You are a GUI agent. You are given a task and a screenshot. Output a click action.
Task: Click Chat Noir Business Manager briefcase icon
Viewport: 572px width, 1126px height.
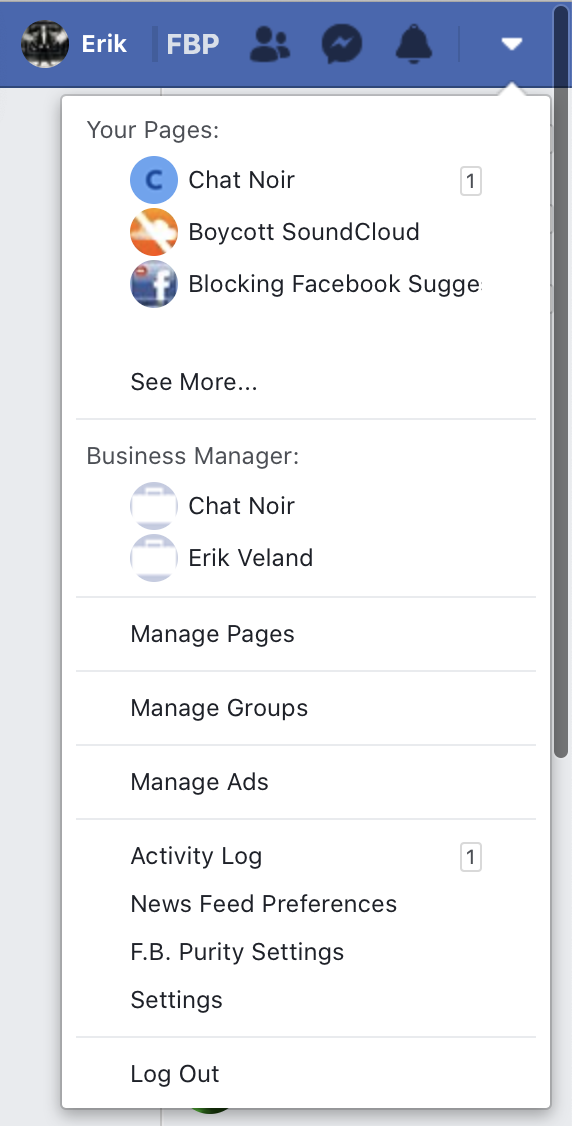(x=154, y=506)
